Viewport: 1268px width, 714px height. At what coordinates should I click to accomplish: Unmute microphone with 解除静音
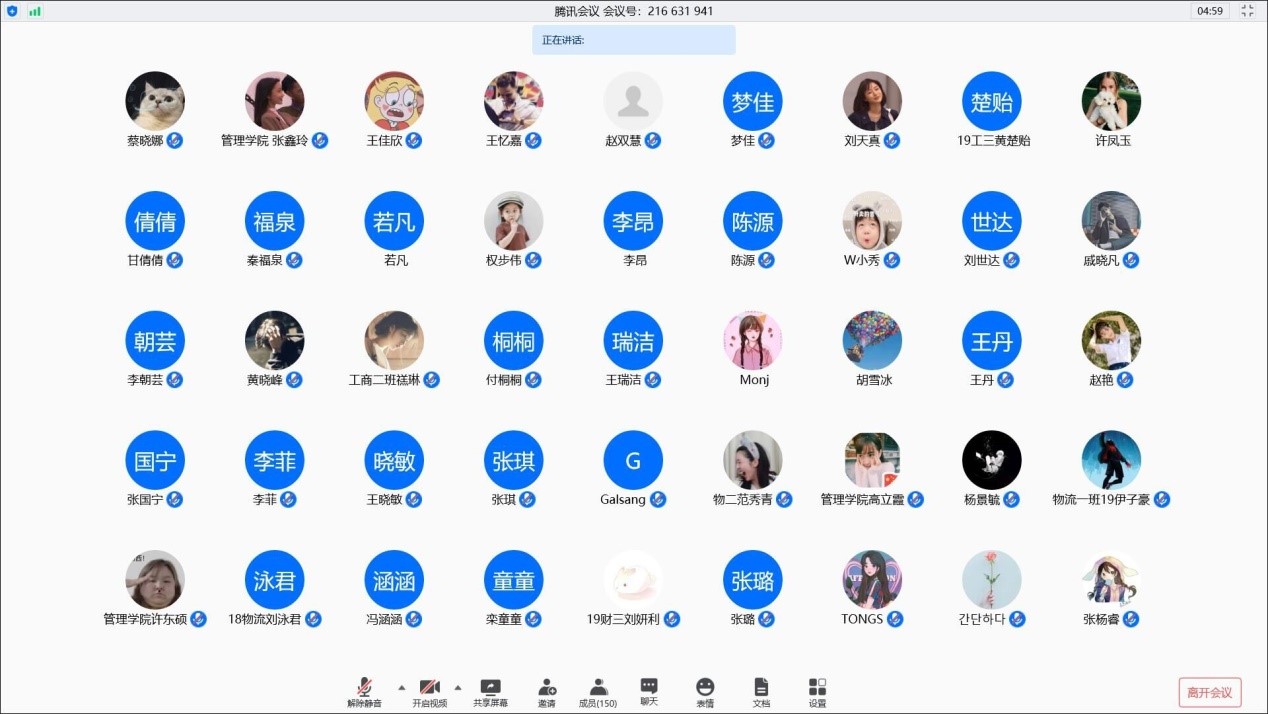point(365,691)
